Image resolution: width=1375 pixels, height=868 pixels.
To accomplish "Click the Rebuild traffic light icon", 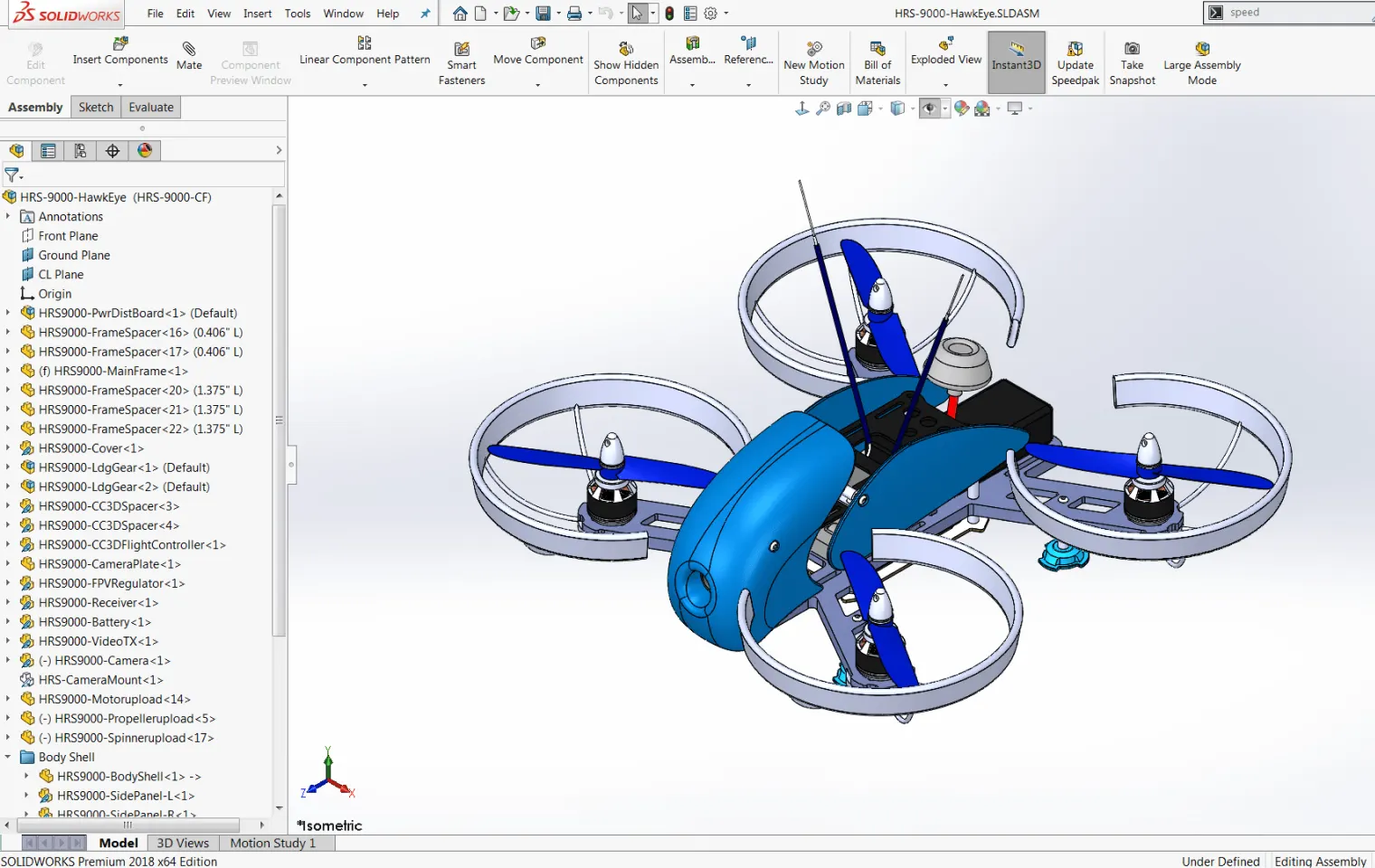I will [669, 14].
